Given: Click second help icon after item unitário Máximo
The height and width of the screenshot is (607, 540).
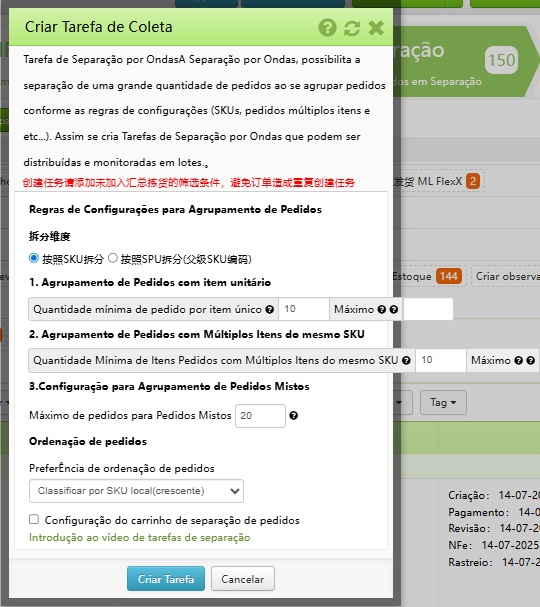Looking at the screenshot, I should pos(394,309).
